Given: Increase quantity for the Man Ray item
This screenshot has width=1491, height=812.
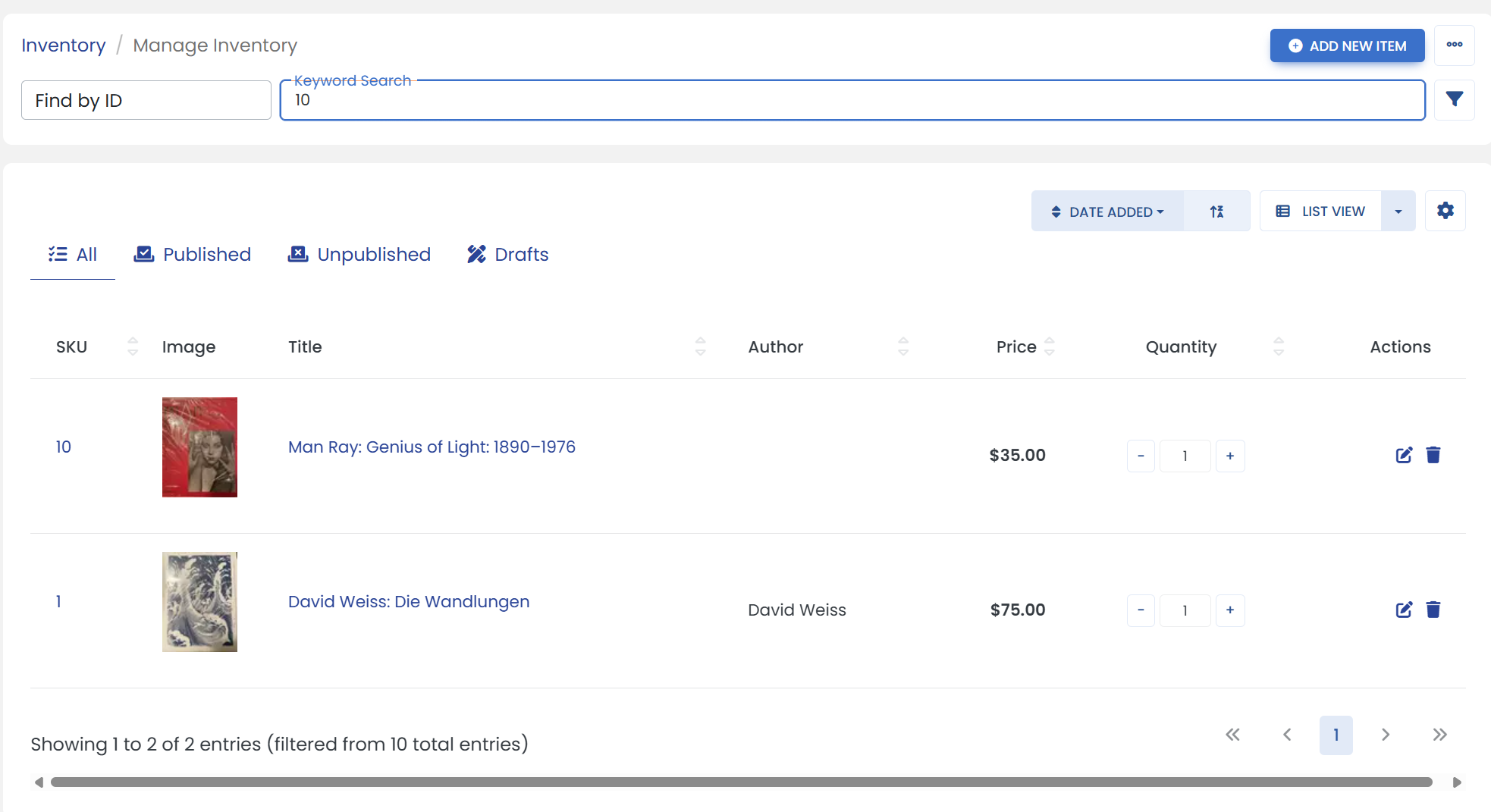Looking at the screenshot, I should 1229,456.
